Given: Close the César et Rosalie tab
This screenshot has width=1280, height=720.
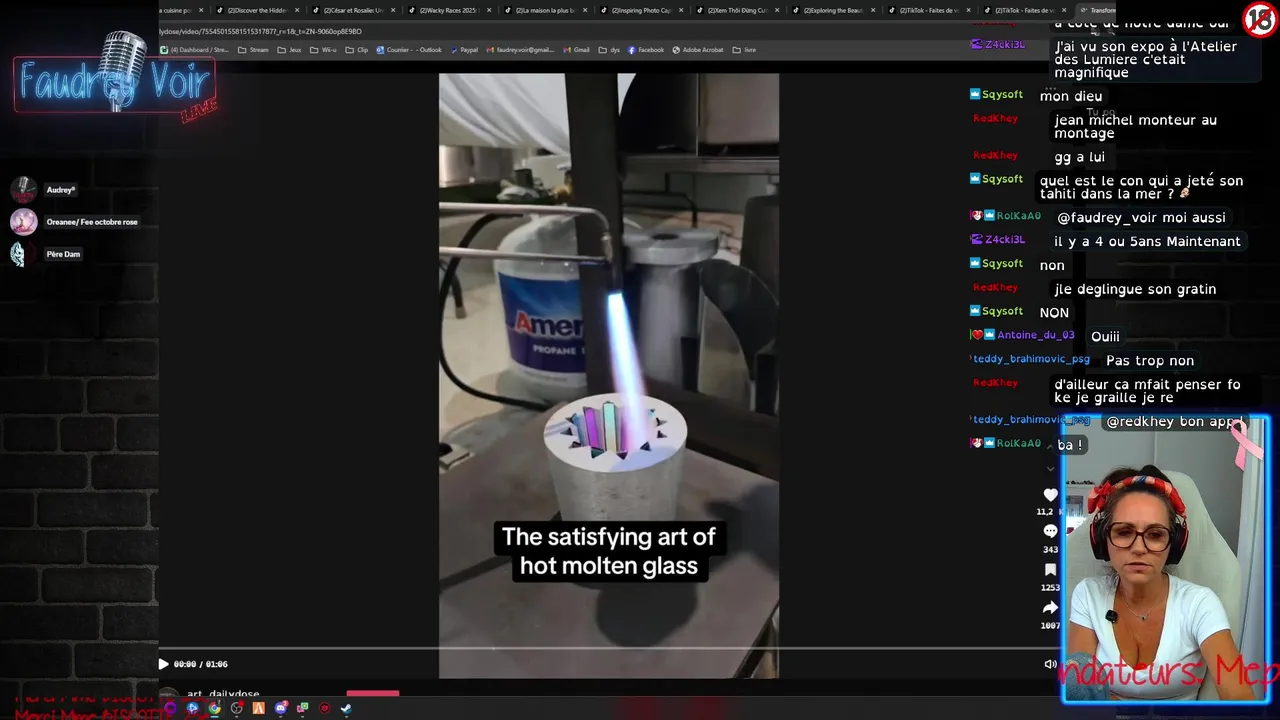Looking at the screenshot, I should tap(393, 10).
